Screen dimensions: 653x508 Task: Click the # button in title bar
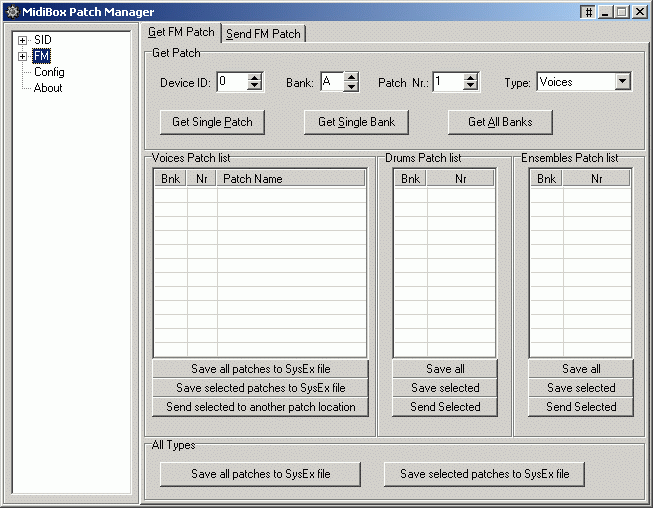[x=588, y=12]
